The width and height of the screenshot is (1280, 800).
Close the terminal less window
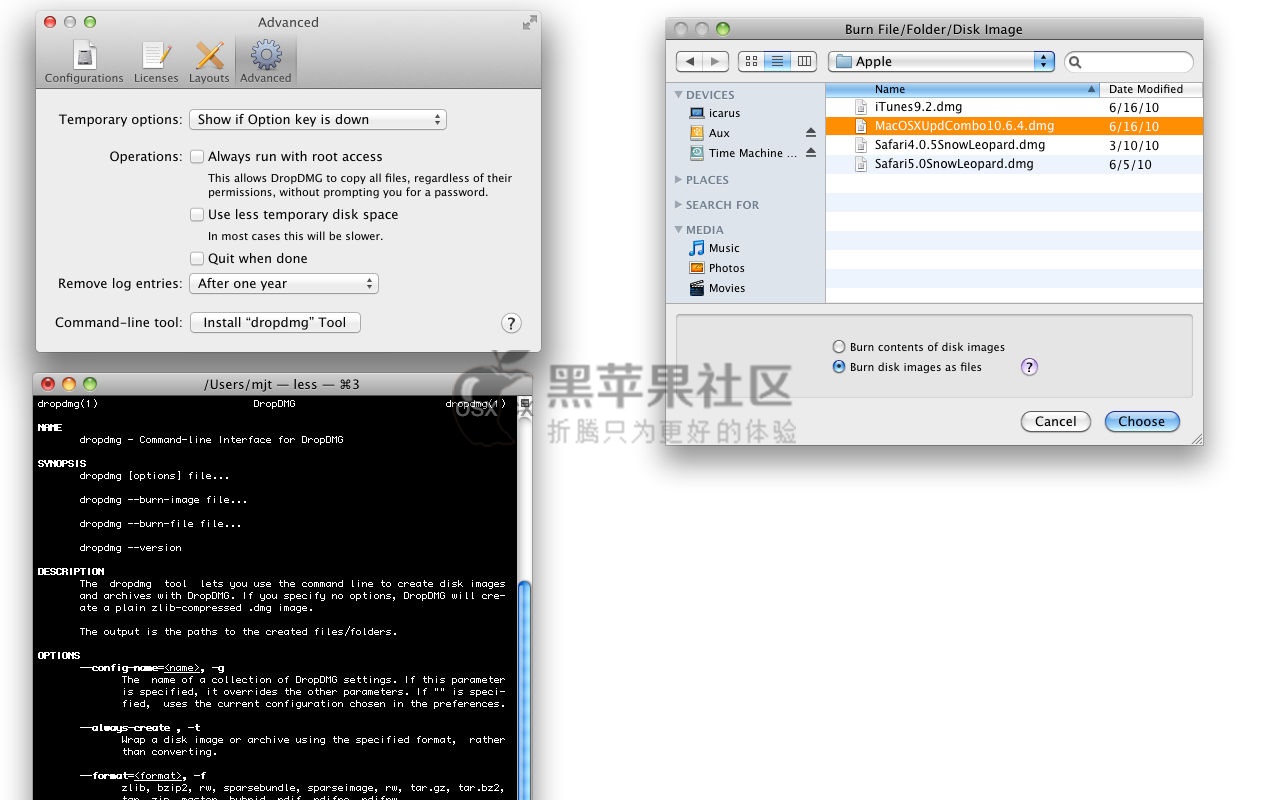point(47,384)
